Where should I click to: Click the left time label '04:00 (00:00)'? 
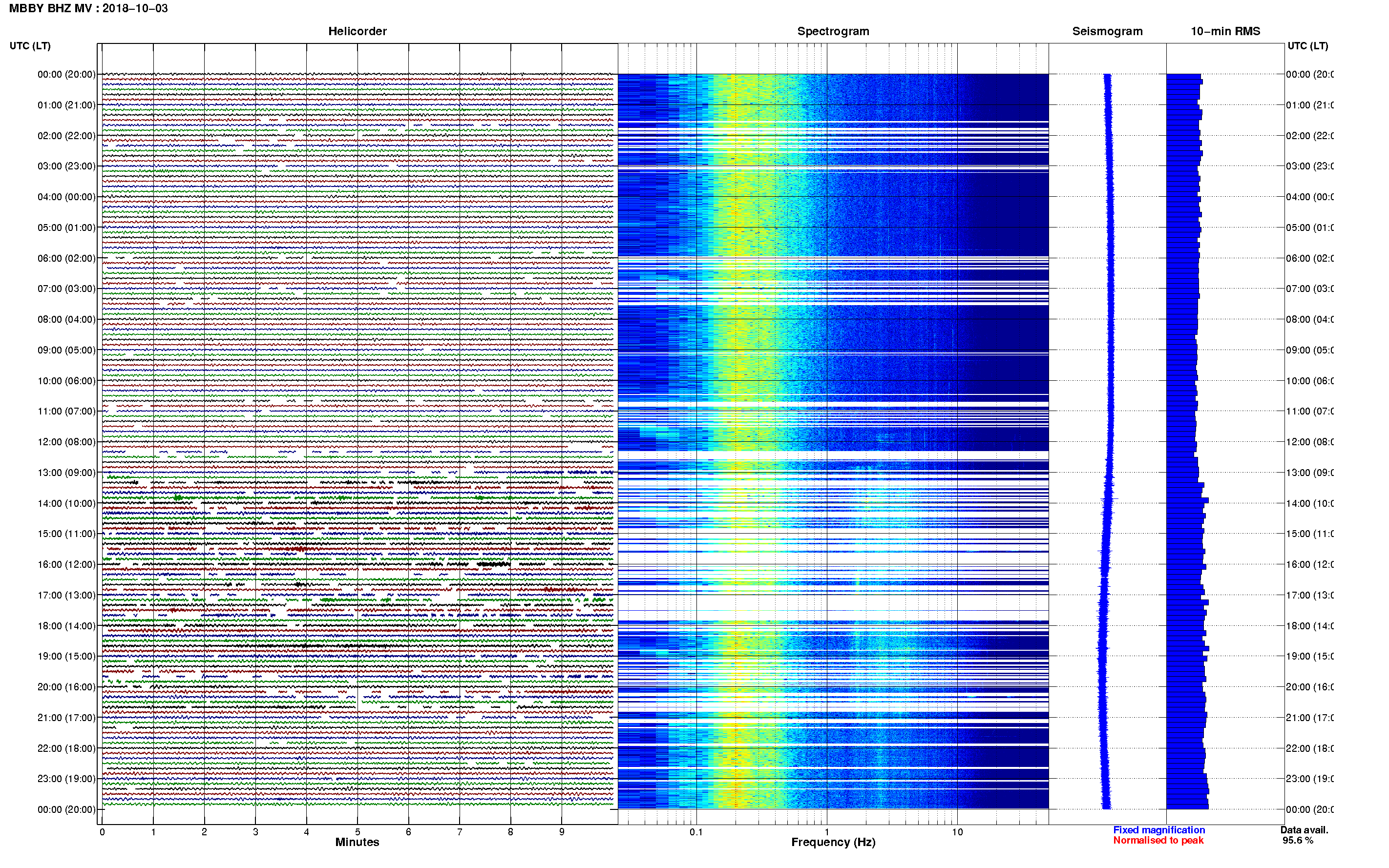pyautogui.click(x=66, y=197)
